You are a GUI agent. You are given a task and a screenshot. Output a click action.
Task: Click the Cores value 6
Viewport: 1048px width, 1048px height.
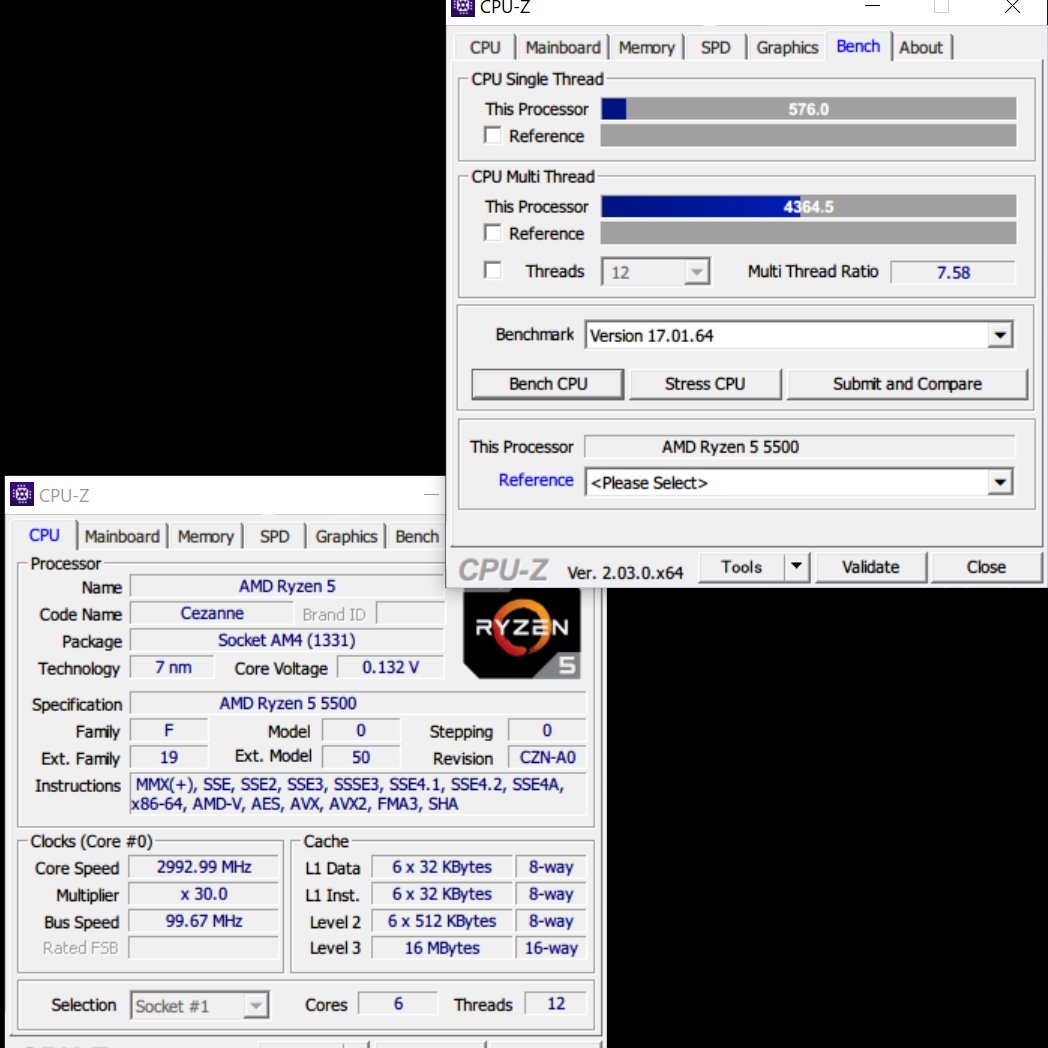coord(398,1003)
